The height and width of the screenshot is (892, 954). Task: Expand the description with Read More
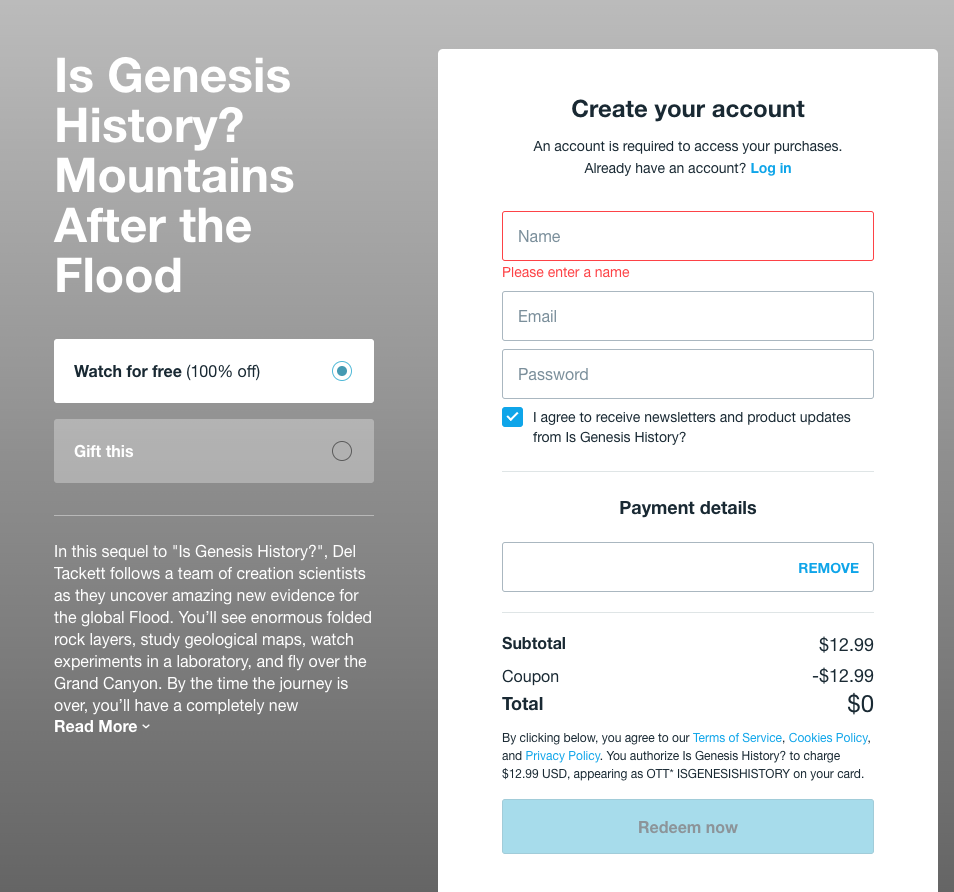[96, 727]
